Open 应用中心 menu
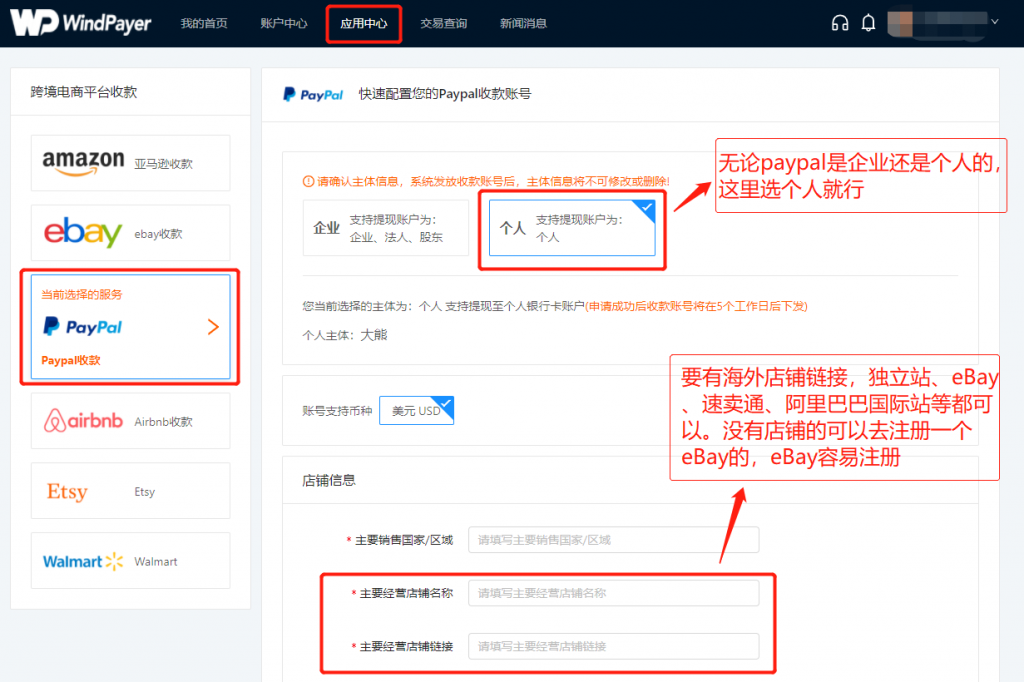This screenshot has width=1024, height=682. pos(364,24)
